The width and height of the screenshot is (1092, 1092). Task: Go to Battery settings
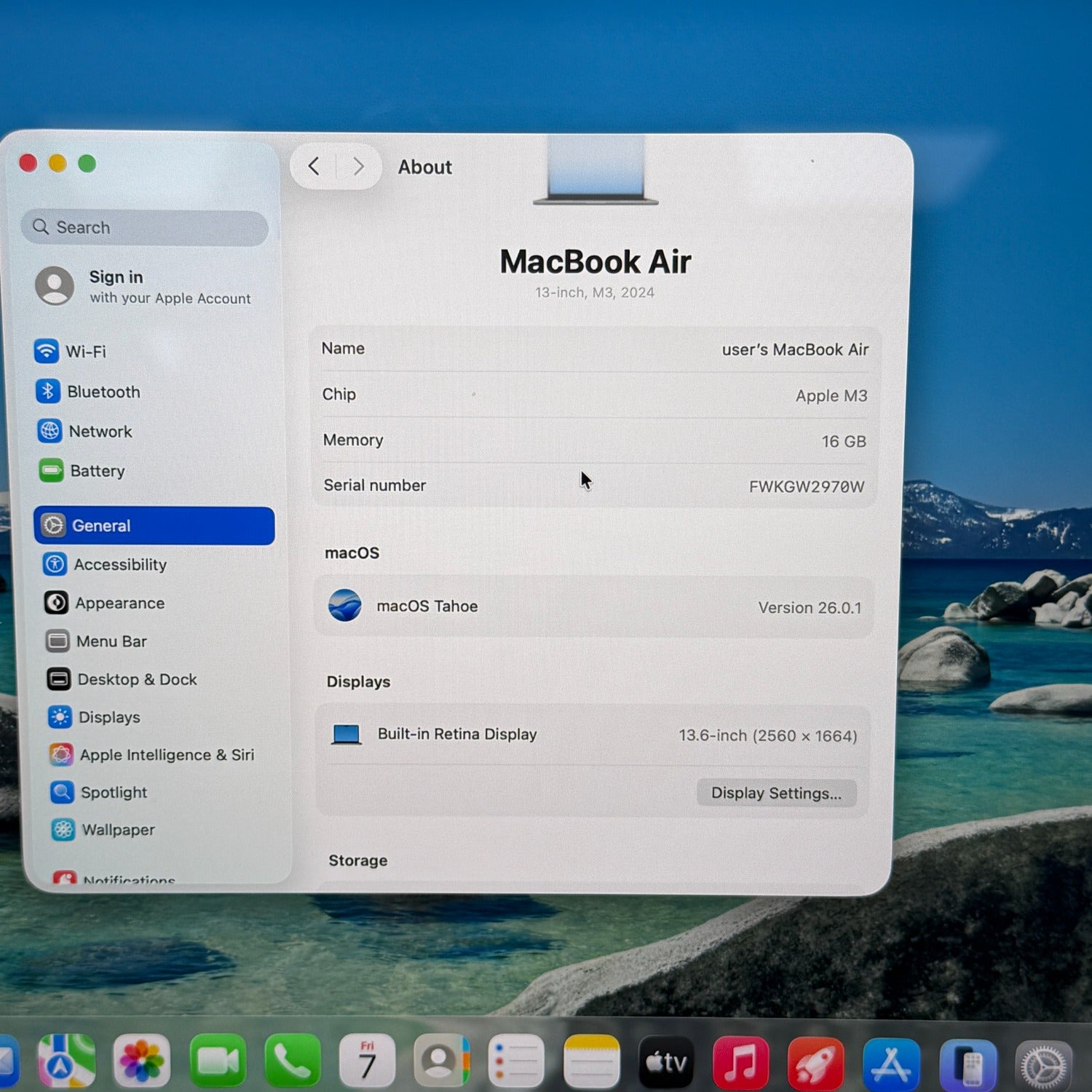(97, 471)
